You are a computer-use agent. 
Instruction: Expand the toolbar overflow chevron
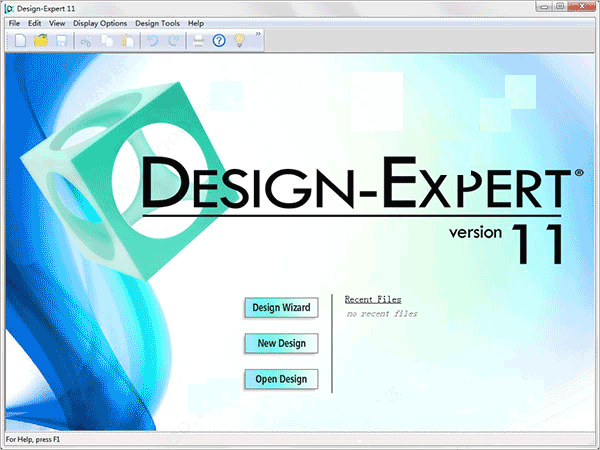point(258,34)
